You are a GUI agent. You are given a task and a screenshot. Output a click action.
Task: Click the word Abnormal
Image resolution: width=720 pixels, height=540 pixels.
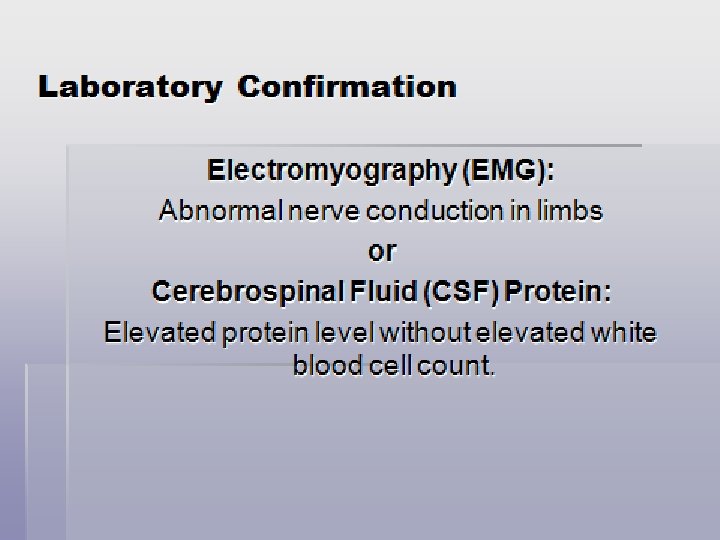[221, 211]
